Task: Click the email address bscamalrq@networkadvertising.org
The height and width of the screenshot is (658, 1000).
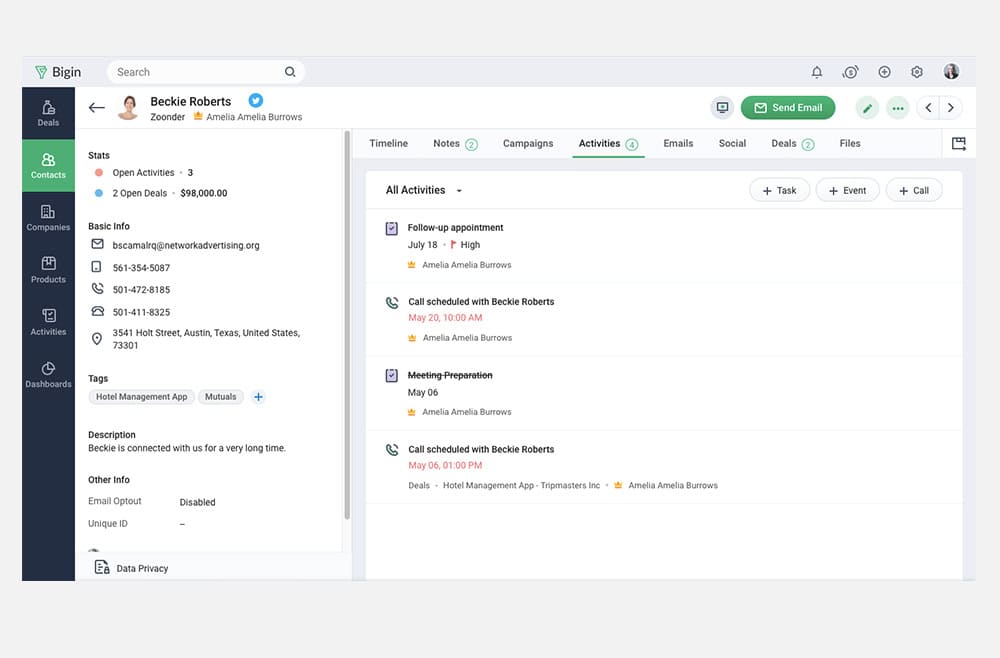Action: click(186, 245)
